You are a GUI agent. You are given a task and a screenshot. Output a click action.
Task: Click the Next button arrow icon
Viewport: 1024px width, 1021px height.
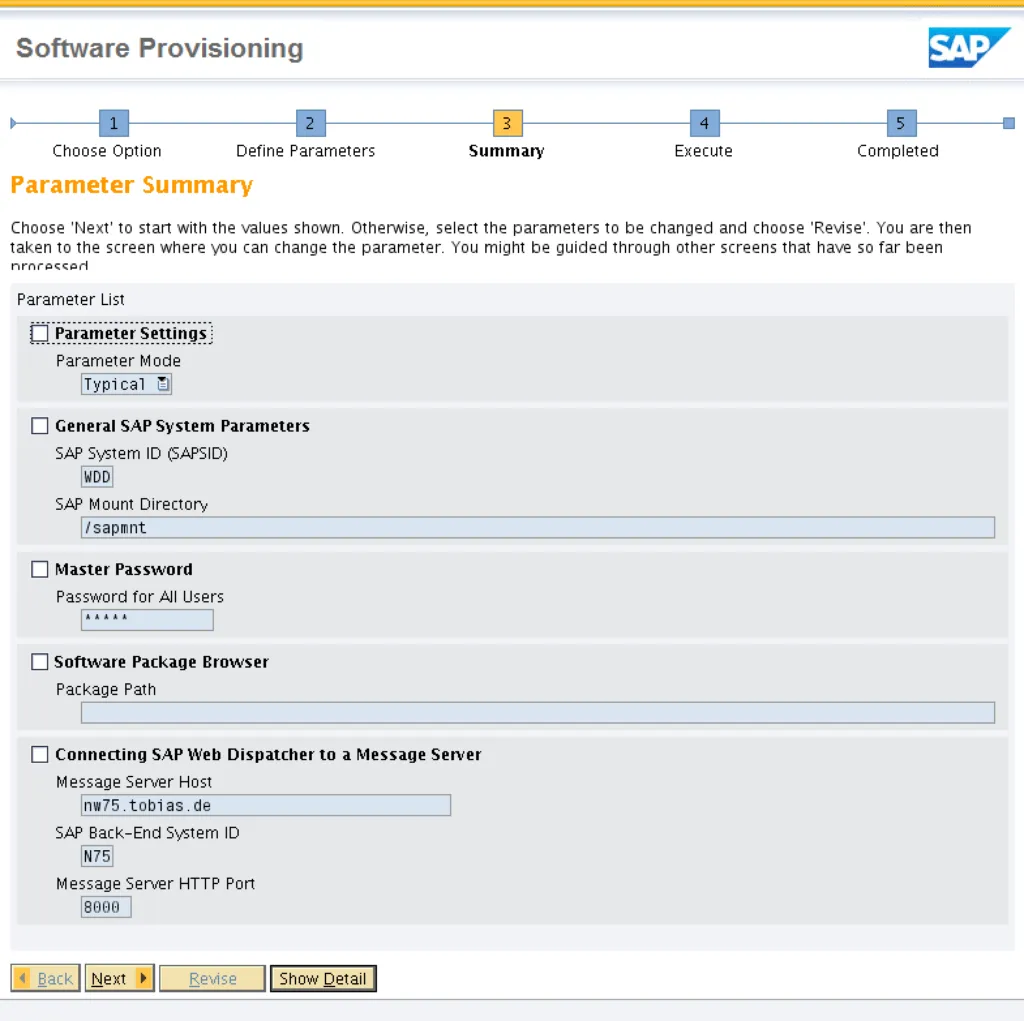(x=144, y=978)
